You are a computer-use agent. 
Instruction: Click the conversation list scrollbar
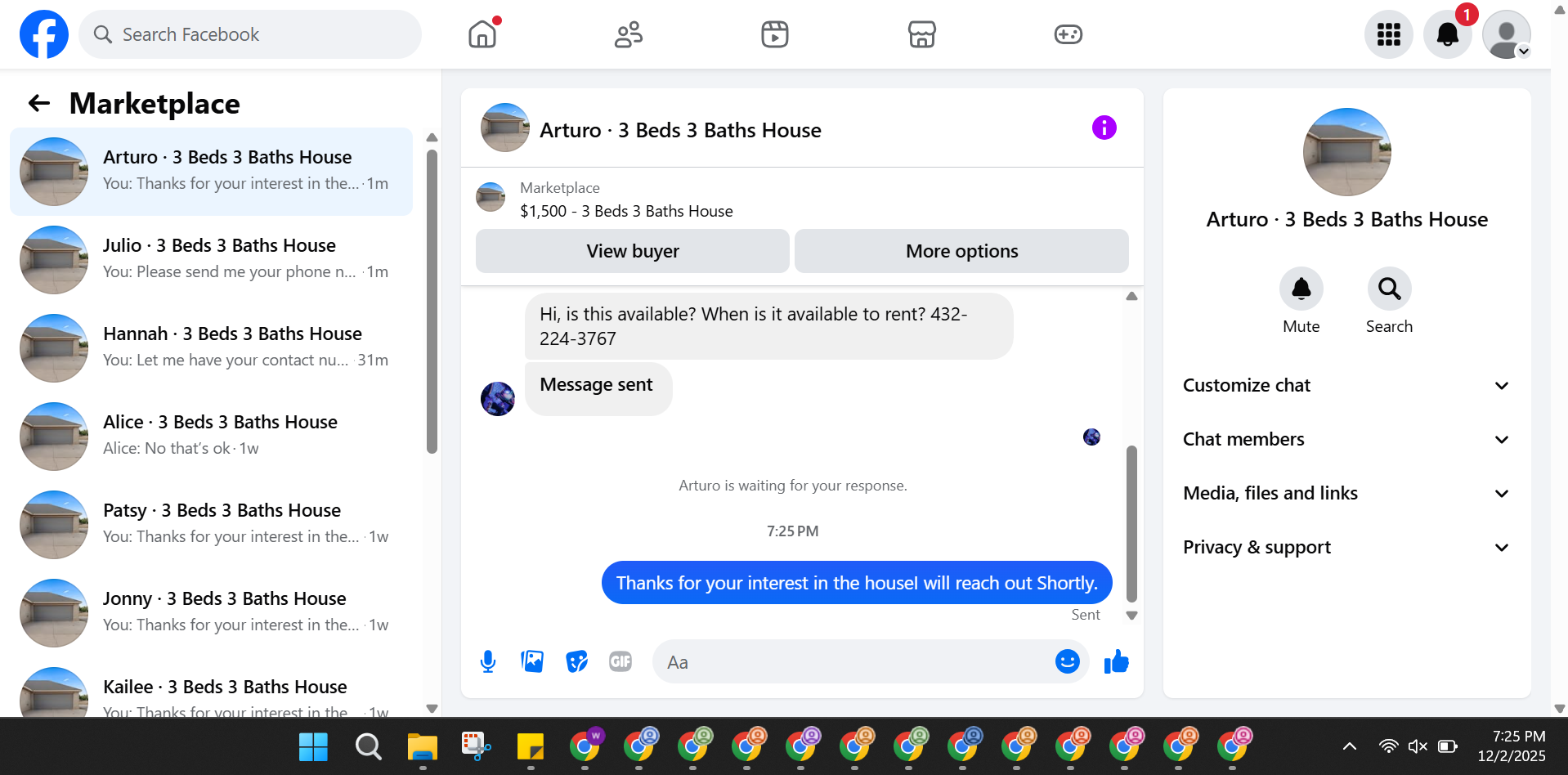(x=432, y=301)
